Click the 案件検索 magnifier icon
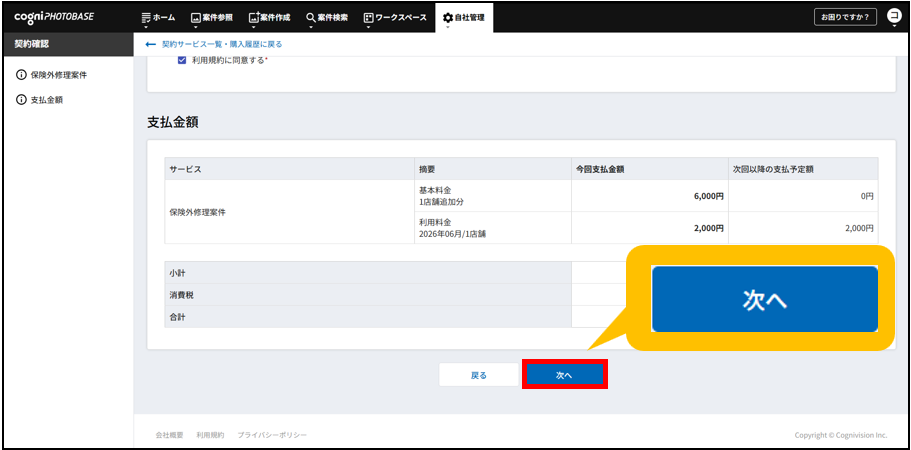 [311, 18]
